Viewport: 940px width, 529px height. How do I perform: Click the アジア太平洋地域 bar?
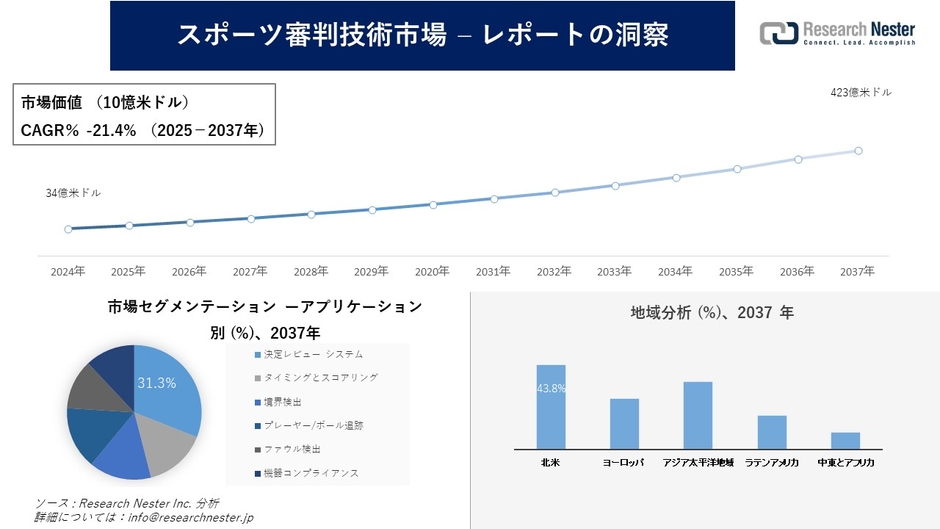(698, 415)
